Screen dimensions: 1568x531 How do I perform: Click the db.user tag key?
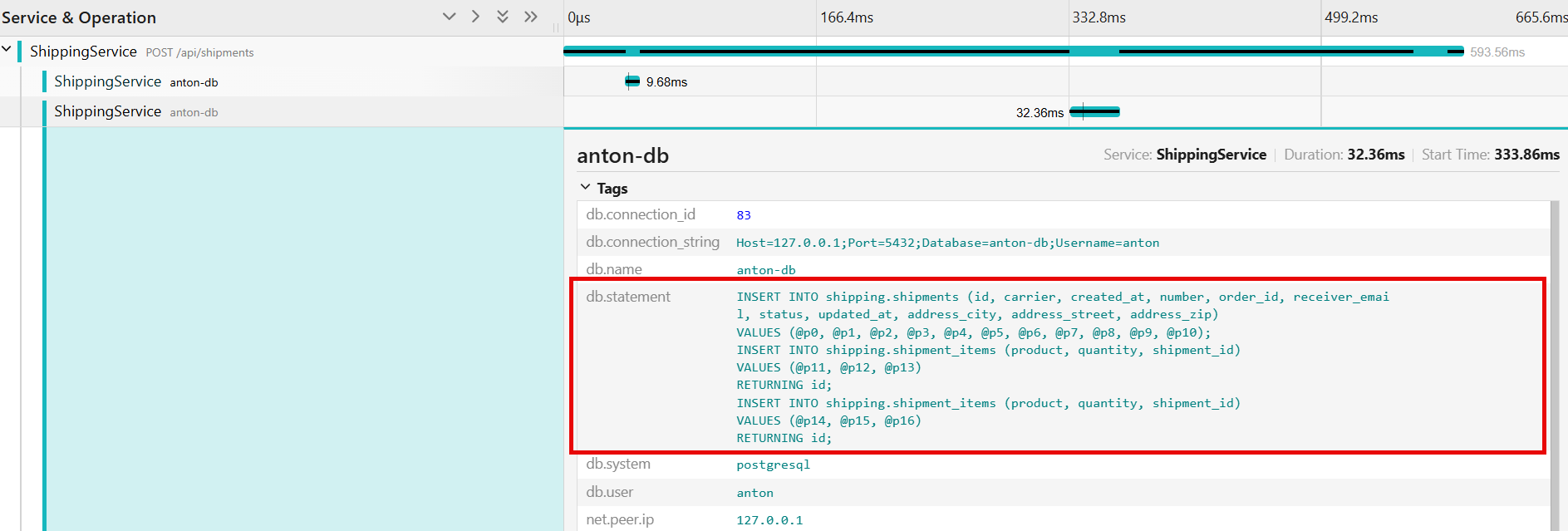pos(609,492)
